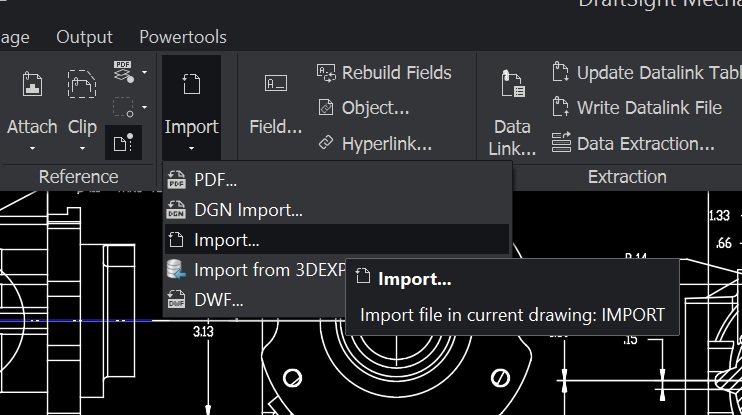Screen dimensions: 742x415
Task: Click the PDF layers icon in Reference group
Action: click(124, 71)
